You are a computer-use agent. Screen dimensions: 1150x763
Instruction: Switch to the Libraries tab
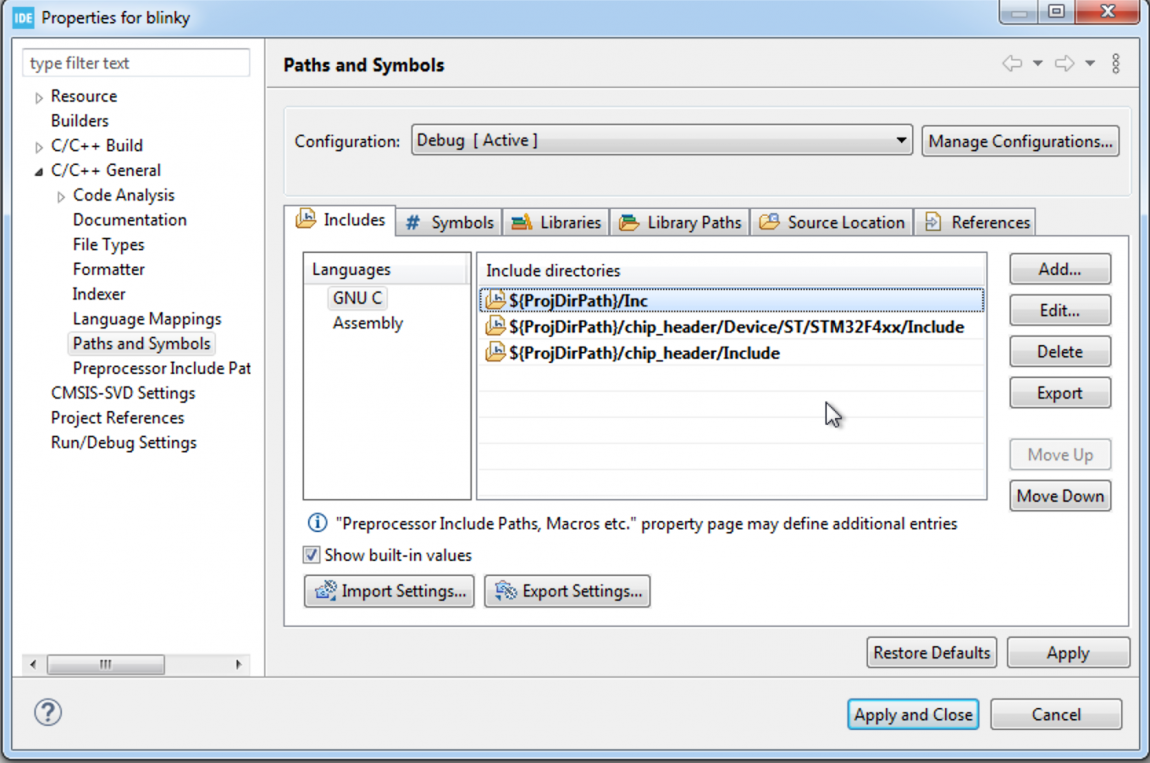click(556, 222)
